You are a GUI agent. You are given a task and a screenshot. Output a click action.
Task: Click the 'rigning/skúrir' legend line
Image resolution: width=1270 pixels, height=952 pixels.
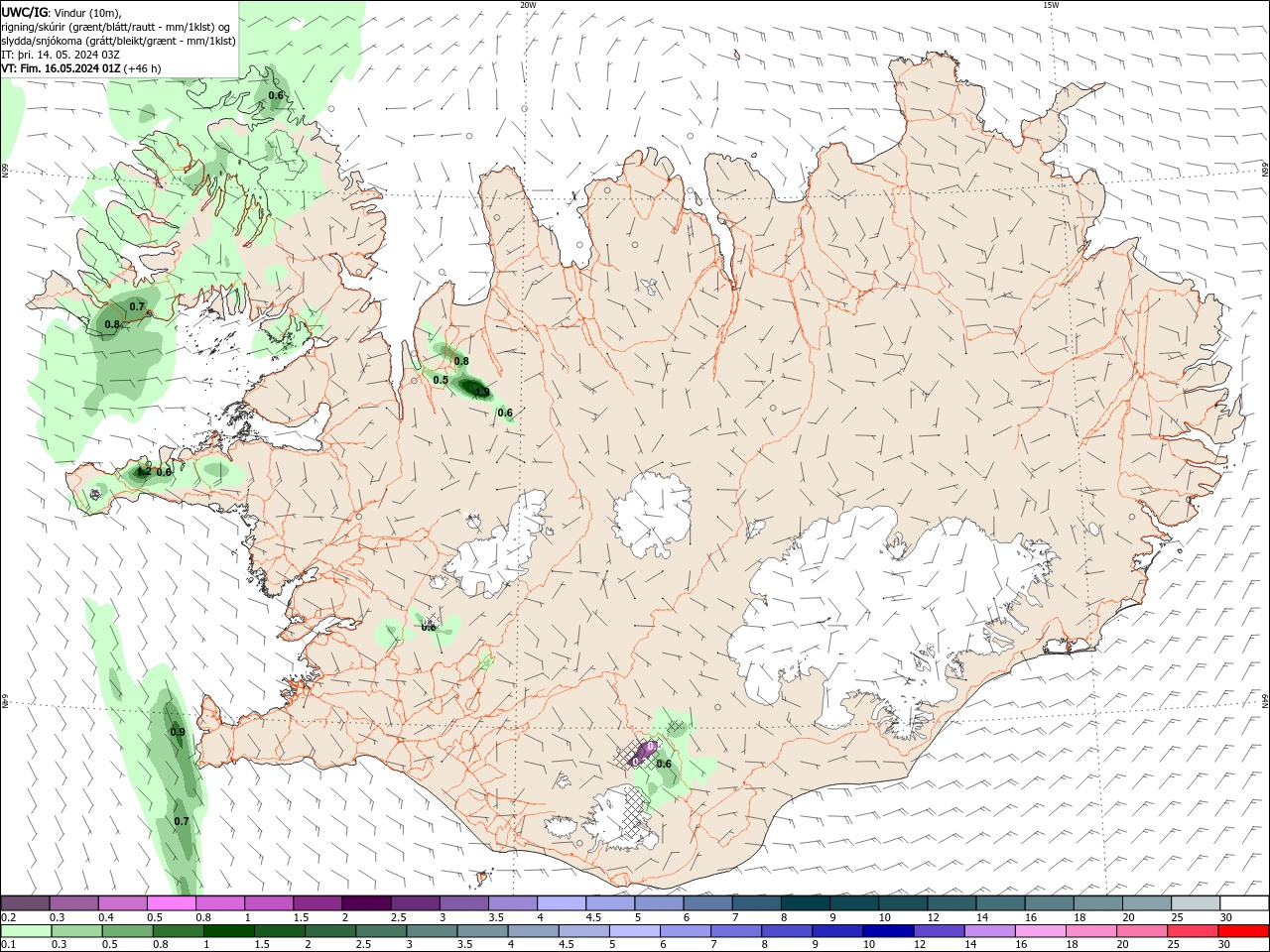pyautogui.click(x=117, y=27)
